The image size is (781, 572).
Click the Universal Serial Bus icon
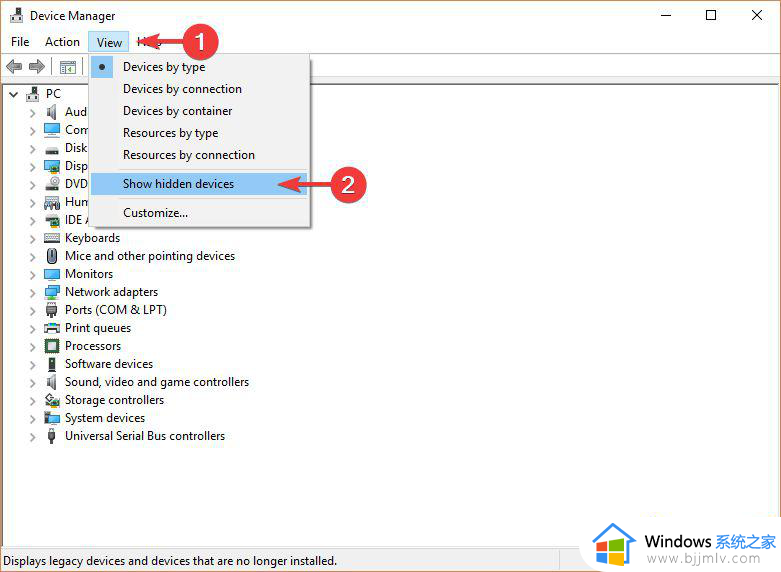click(51, 436)
